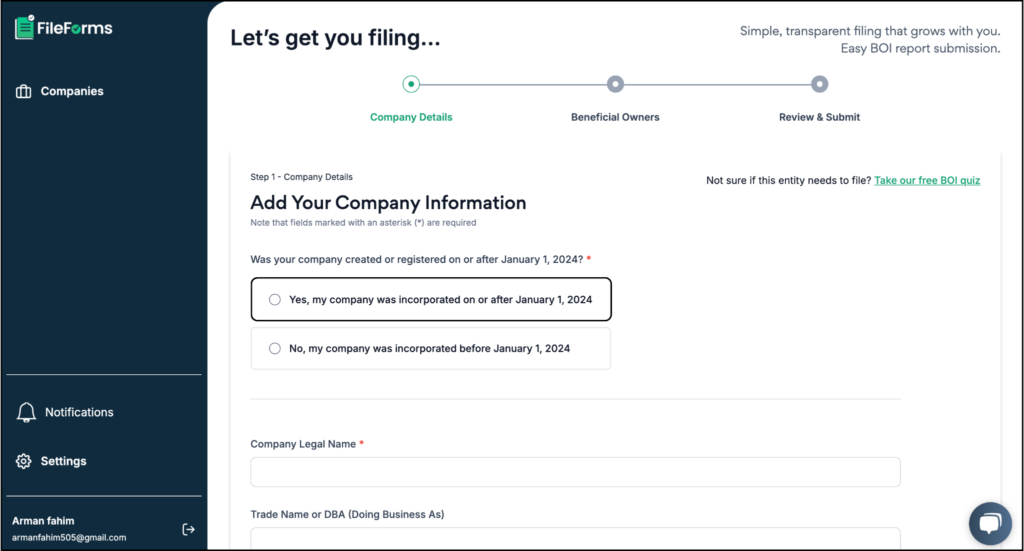The height and width of the screenshot is (551, 1024).
Task: Click the Company Legal Name input field
Action: 575,472
